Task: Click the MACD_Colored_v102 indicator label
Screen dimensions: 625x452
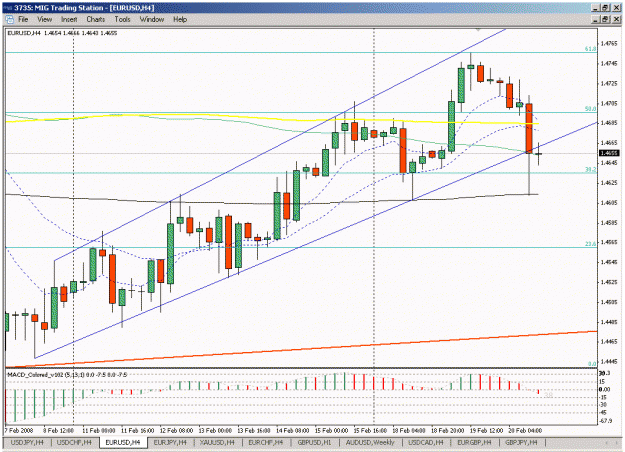Action: tap(67, 374)
